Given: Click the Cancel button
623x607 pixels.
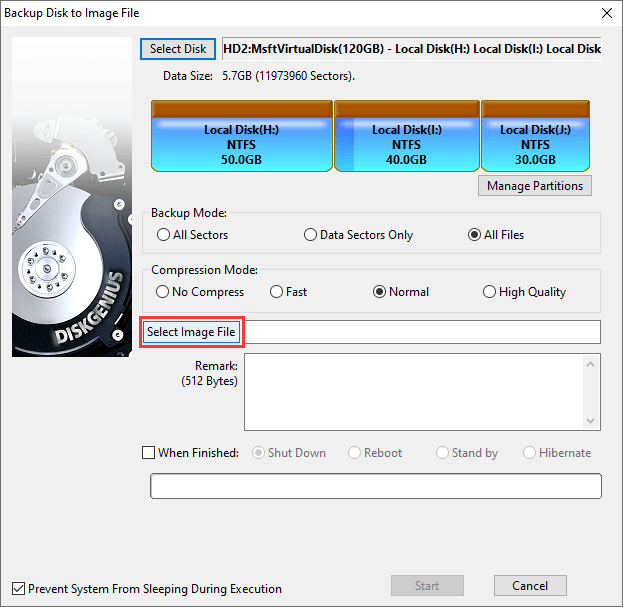Looking at the screenshot, I should point(530,586).
